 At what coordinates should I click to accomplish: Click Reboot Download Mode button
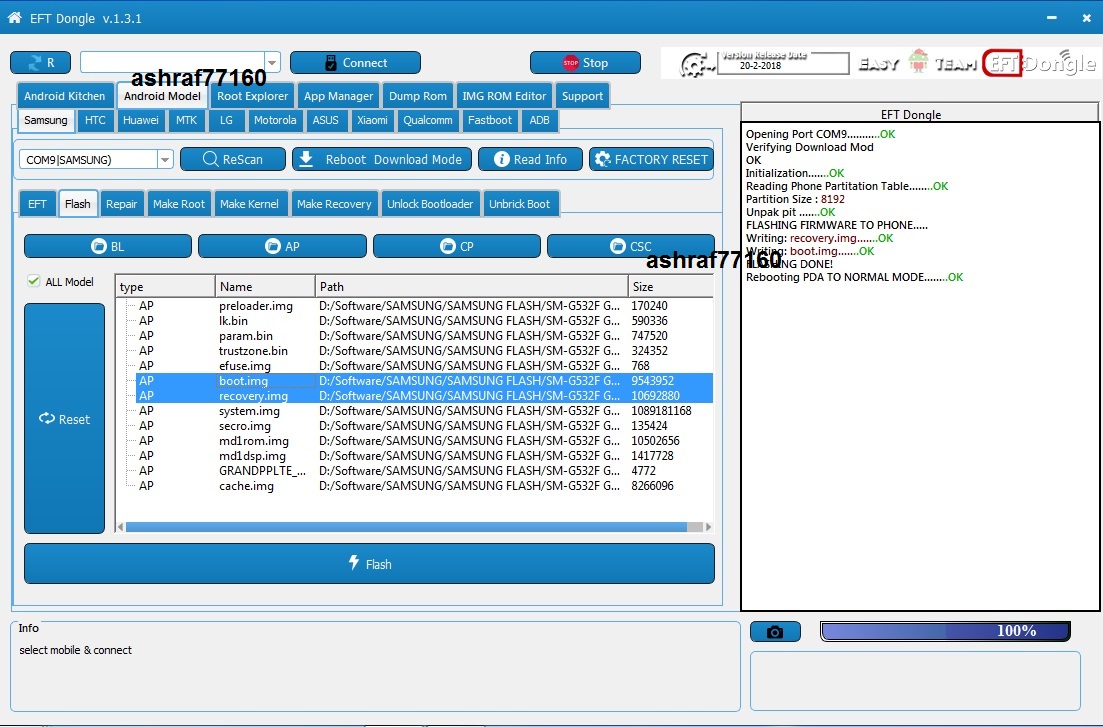pos(382,159)
